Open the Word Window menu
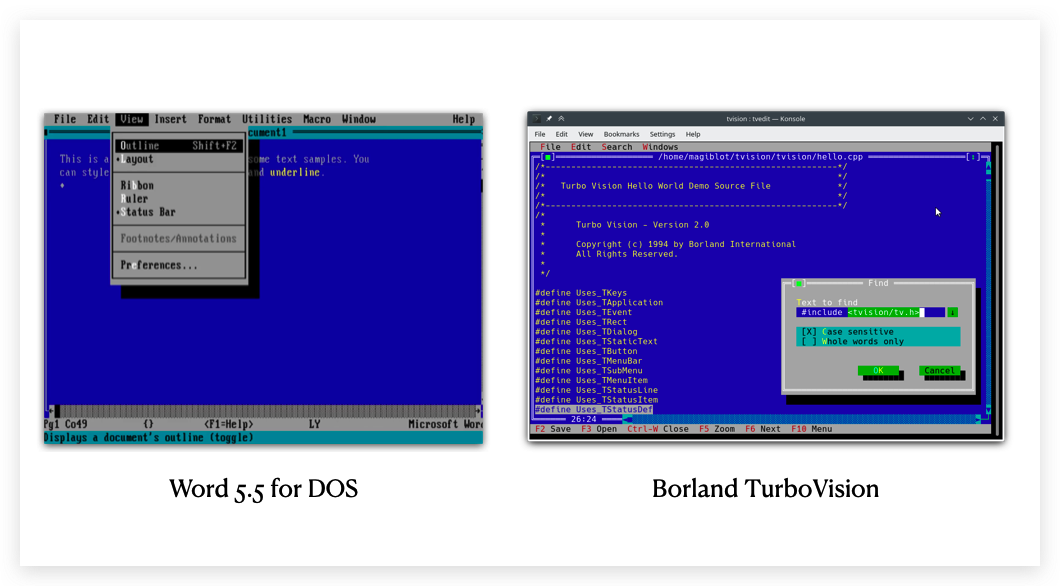This screenshot has width=1060, height=586. [x=358, y=119]
